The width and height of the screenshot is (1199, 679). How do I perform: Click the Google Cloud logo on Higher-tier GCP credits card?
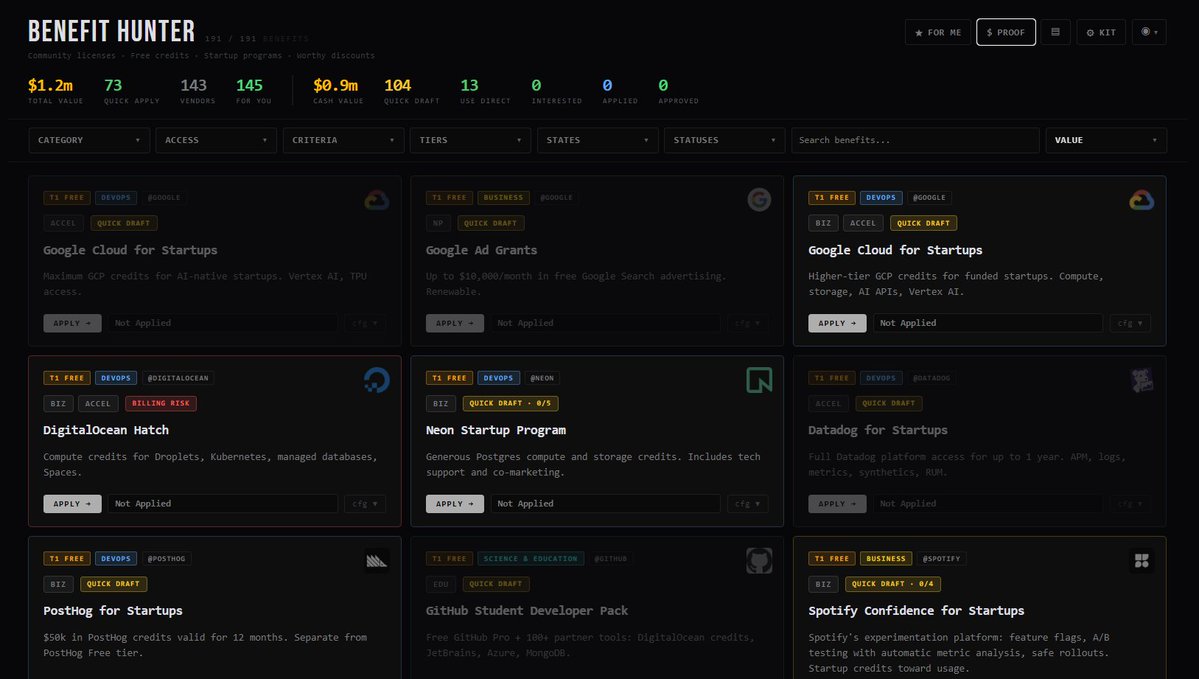pyautogui.click(x=1141, y=200)
